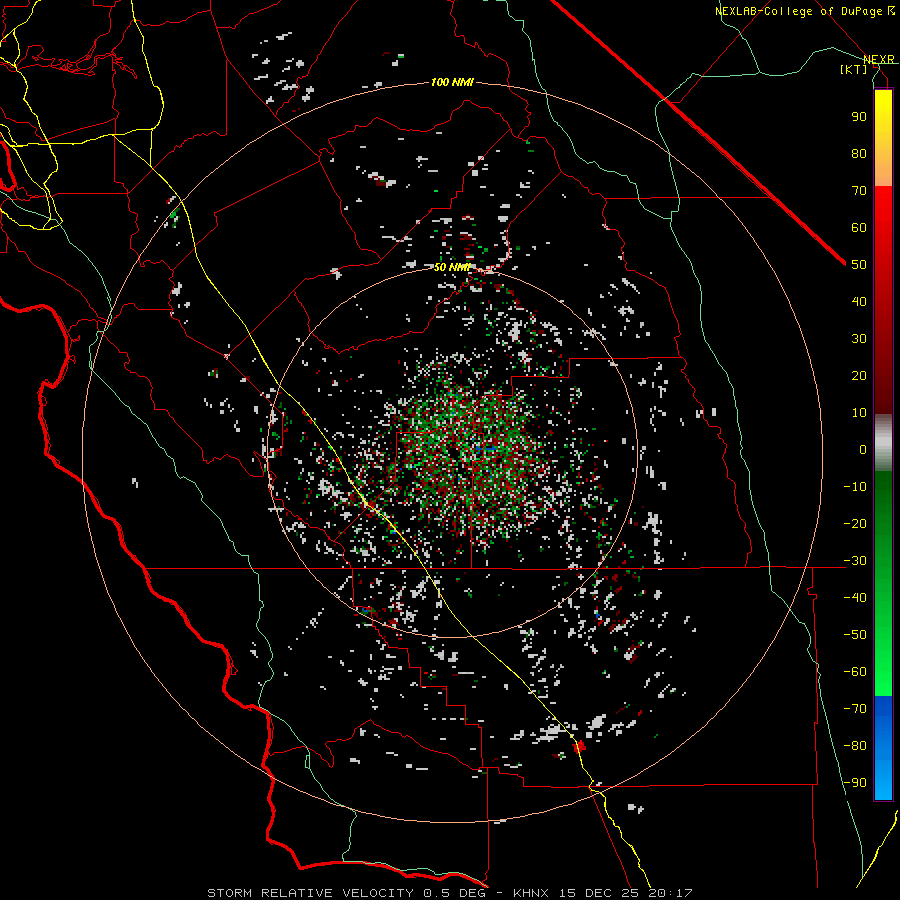Click the -20 knot scale label
The height and width of the screenshot is (900, 900).
coord(855,523)
